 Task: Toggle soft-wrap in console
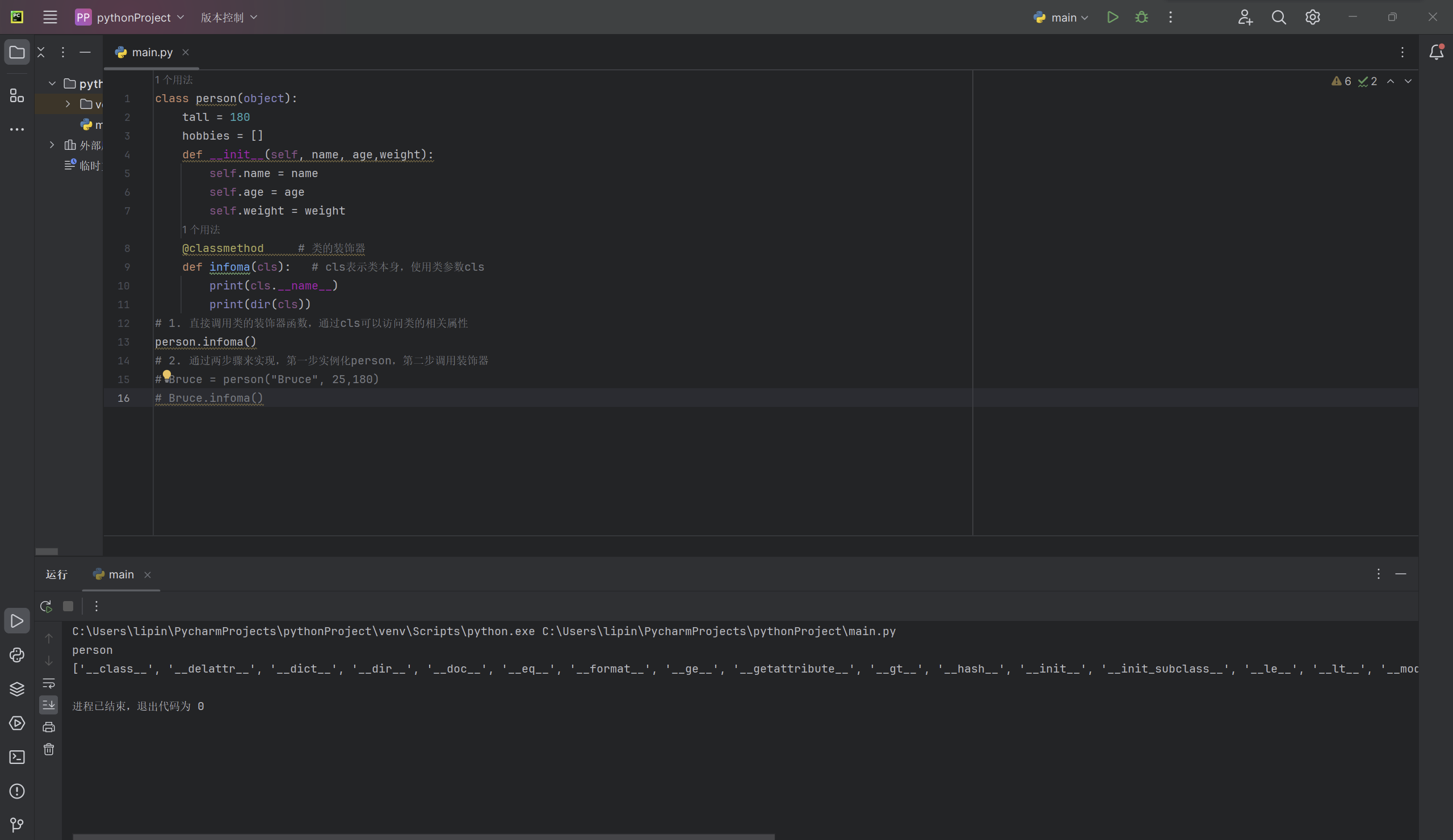coord(48,683)
